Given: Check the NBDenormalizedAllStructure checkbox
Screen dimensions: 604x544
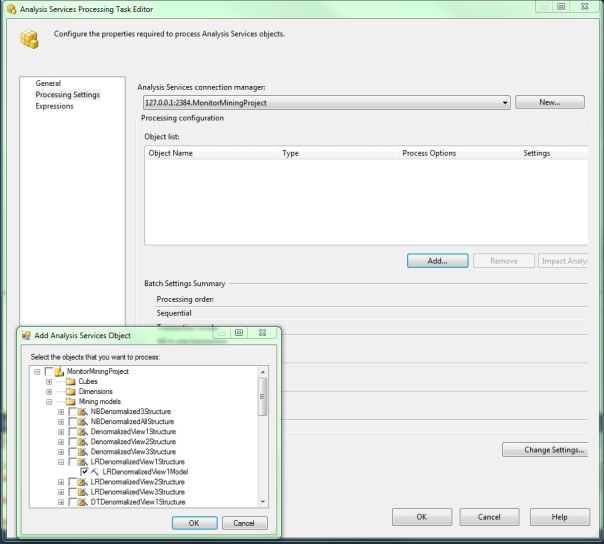Looking at the screenshot, I should (72, 421).
